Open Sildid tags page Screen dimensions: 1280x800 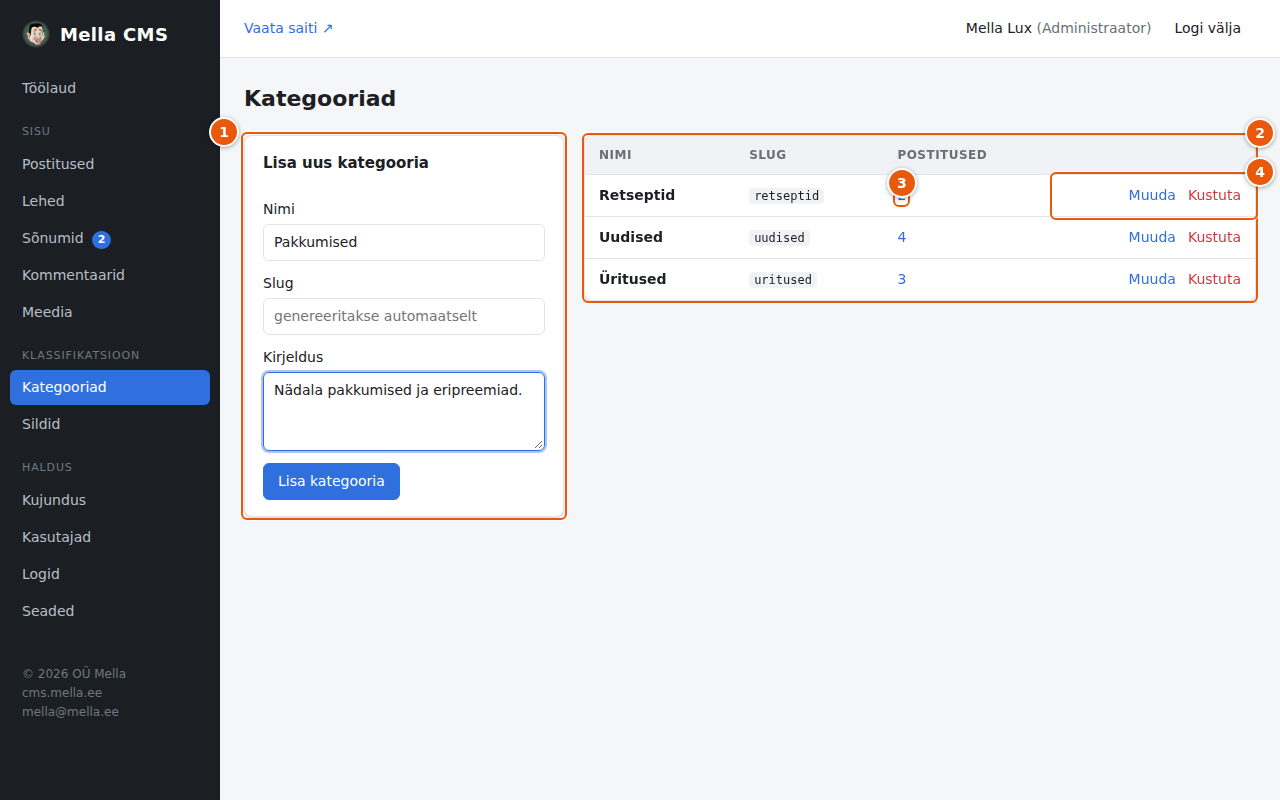(x=110, y=424)
